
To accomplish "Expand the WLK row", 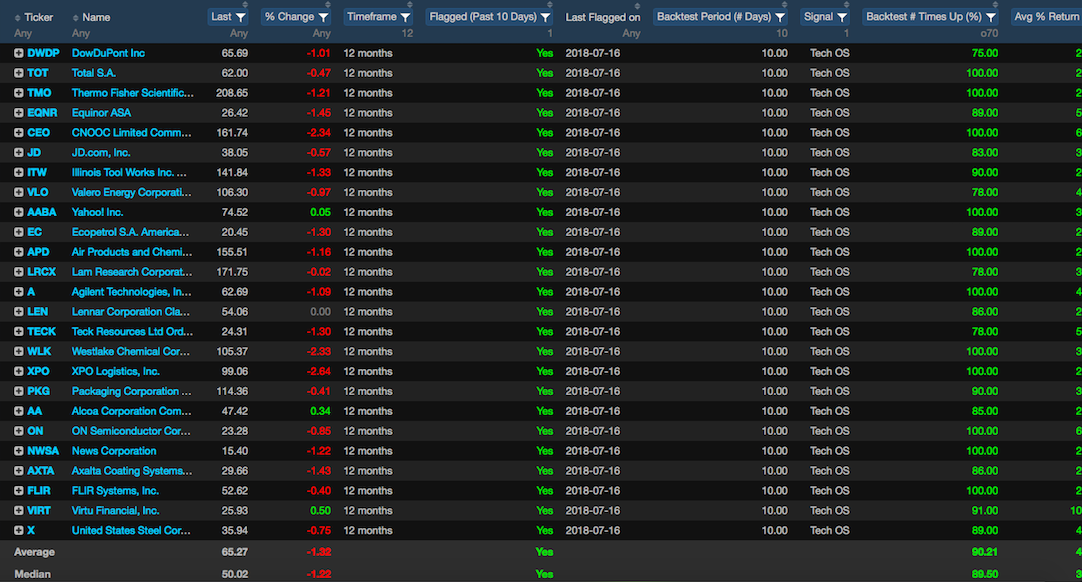I will (x=19, y=351).
